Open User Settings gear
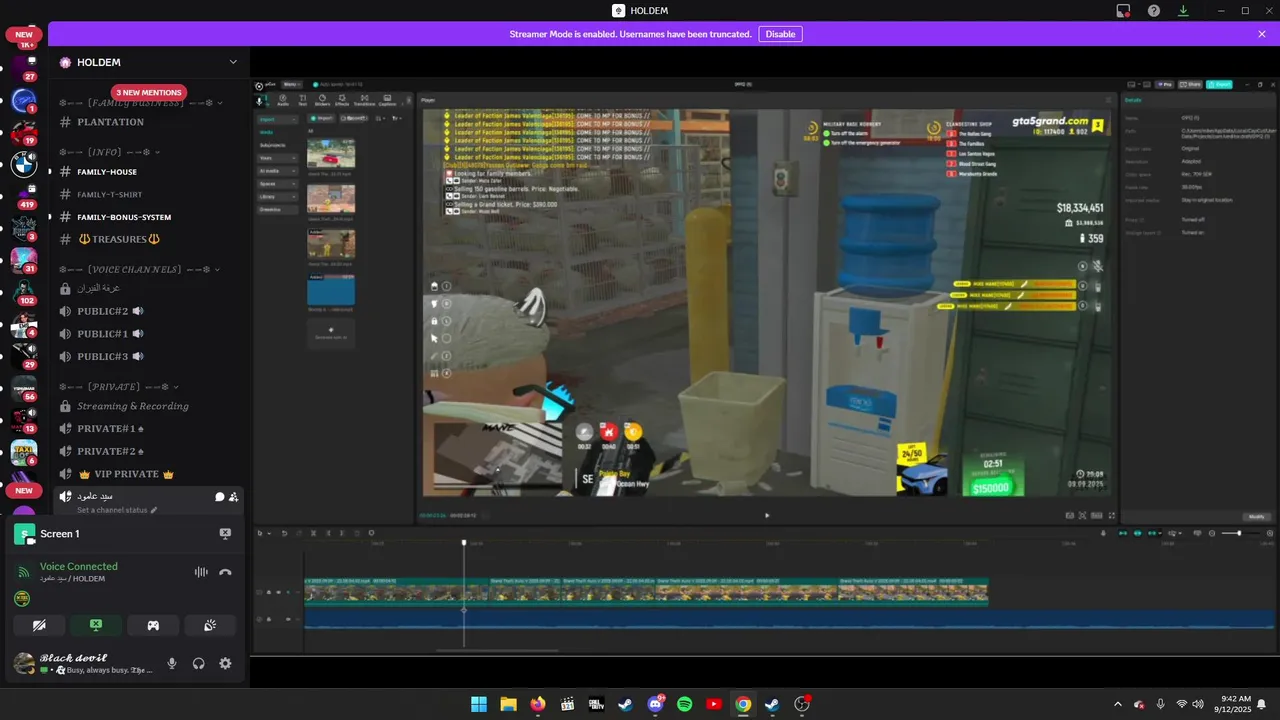This screenshot has height=720, width=1280. [225, 663]
